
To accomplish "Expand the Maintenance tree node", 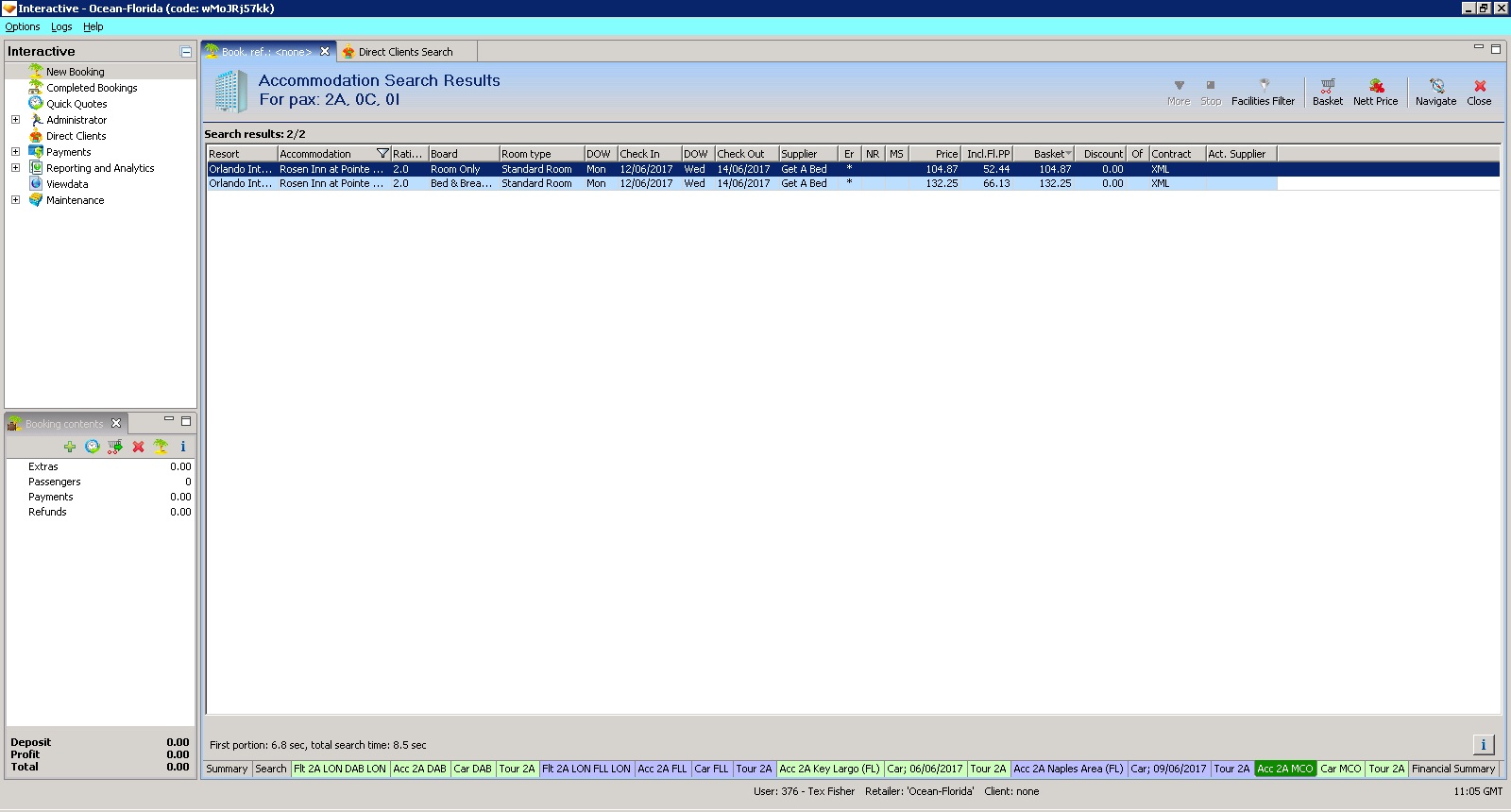I will click(x=15, y=200).
